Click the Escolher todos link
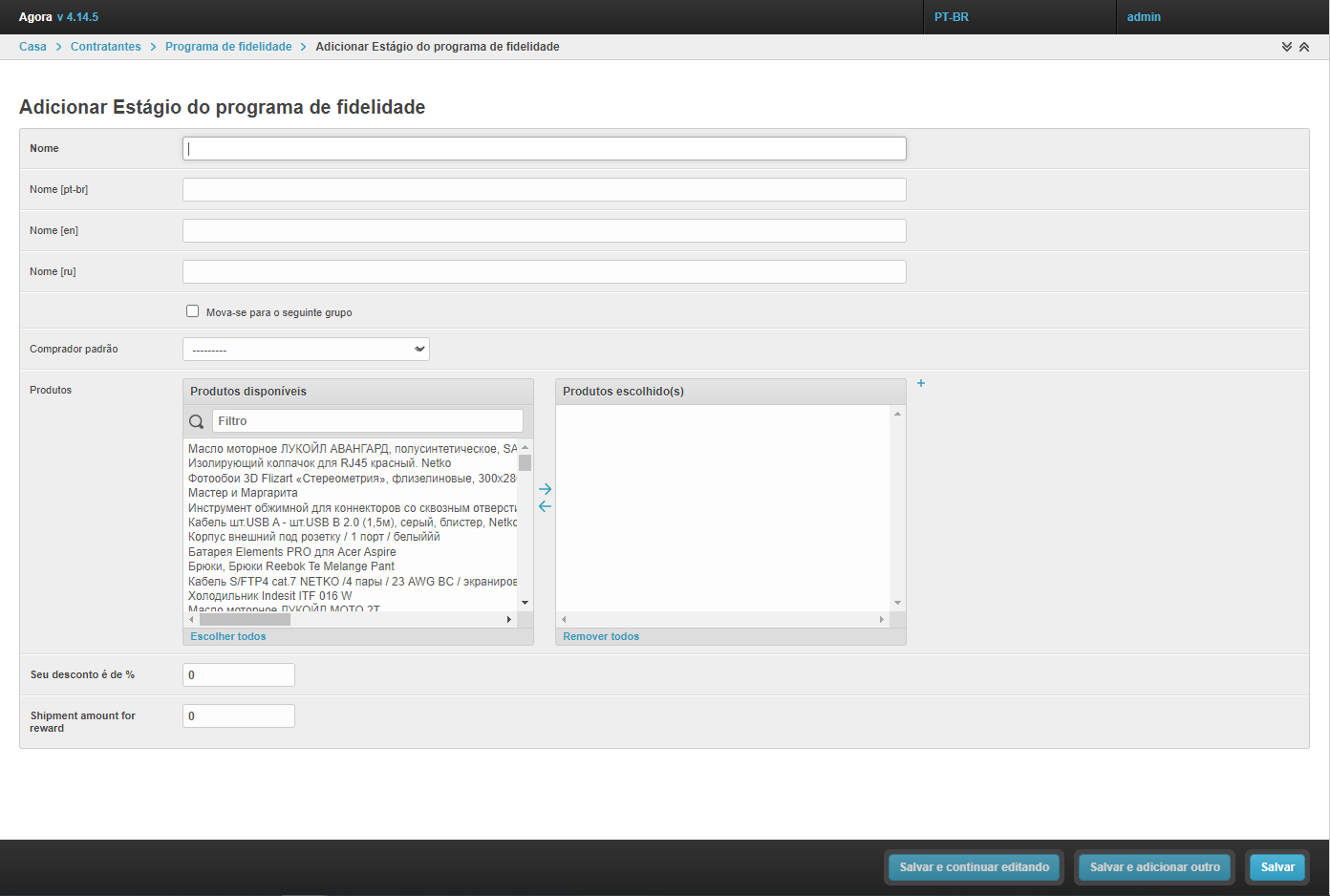Screen dimensions: 1330x896 coord(228,636)
